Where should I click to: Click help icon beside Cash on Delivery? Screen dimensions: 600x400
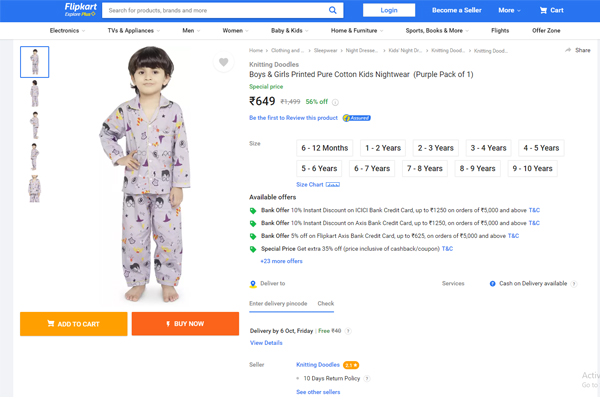[574, 284]
